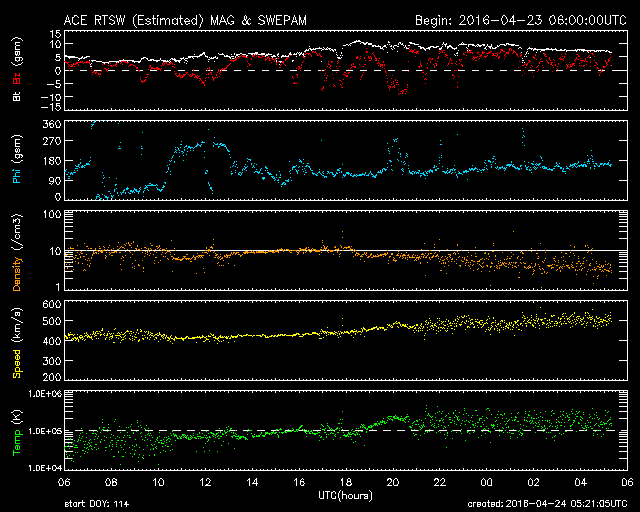Click the '400' tick label on Speed axis
Viewport: 640px width, 512px height.
[52, 341]
